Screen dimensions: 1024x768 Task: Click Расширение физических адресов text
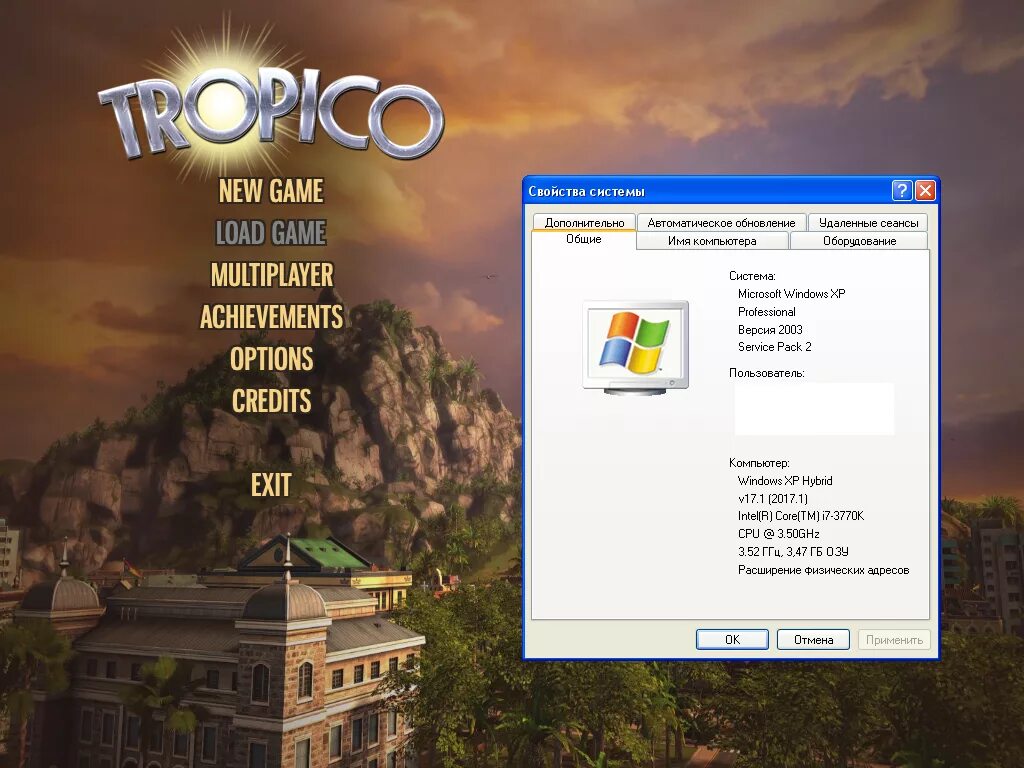tap(823, 570)
